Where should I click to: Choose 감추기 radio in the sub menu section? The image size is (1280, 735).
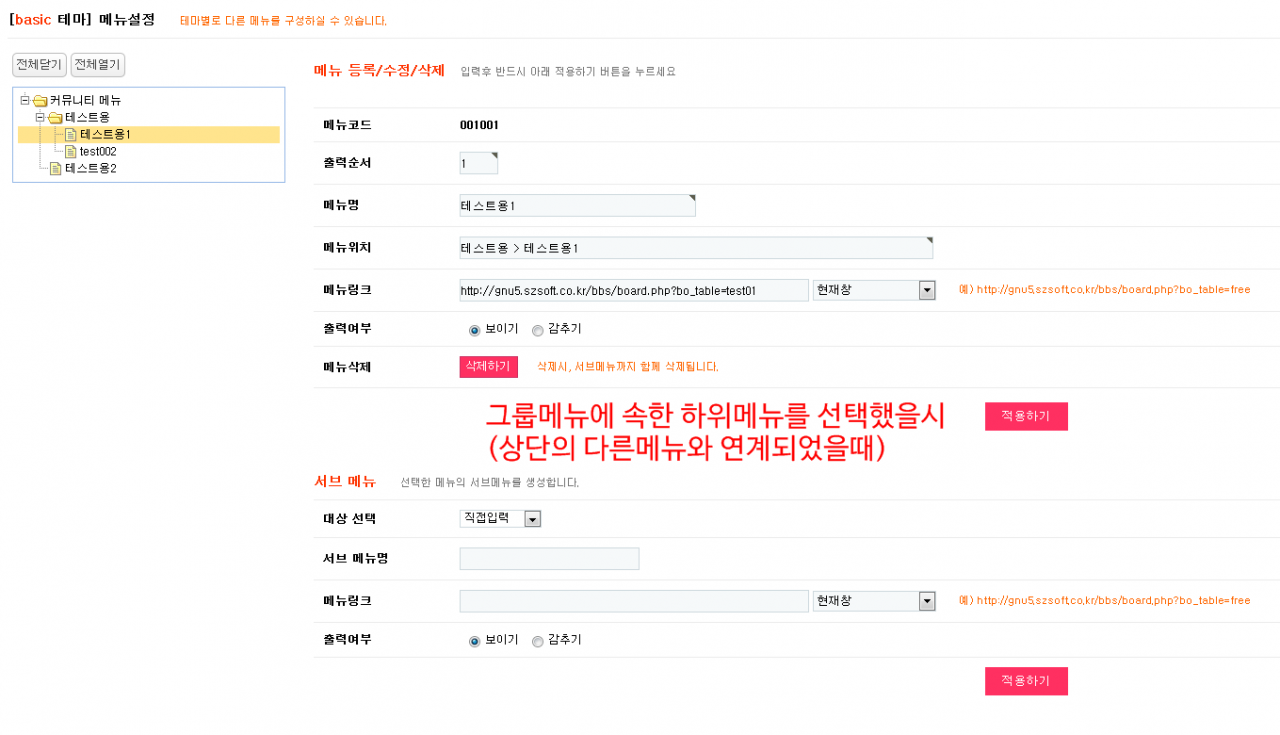pyautogui.click(x=538, y=642)
